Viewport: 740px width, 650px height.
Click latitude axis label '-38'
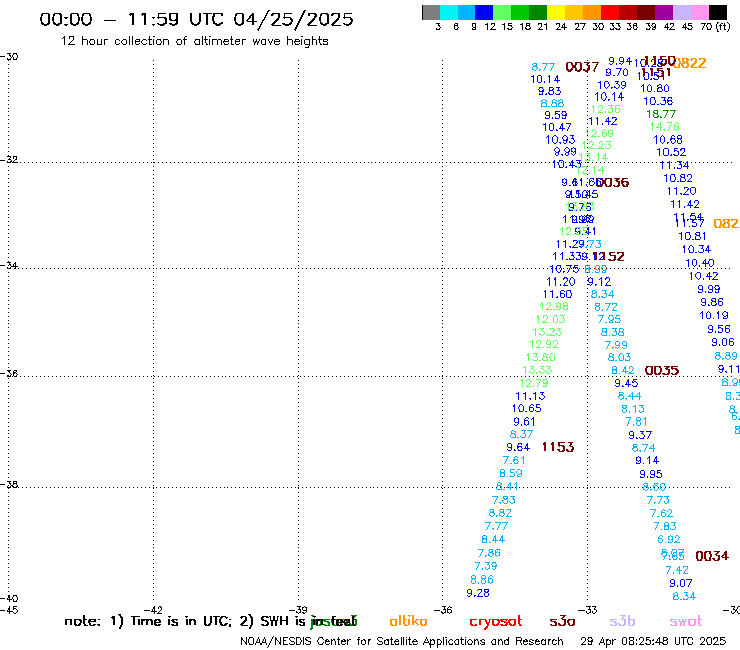point(9,485)
